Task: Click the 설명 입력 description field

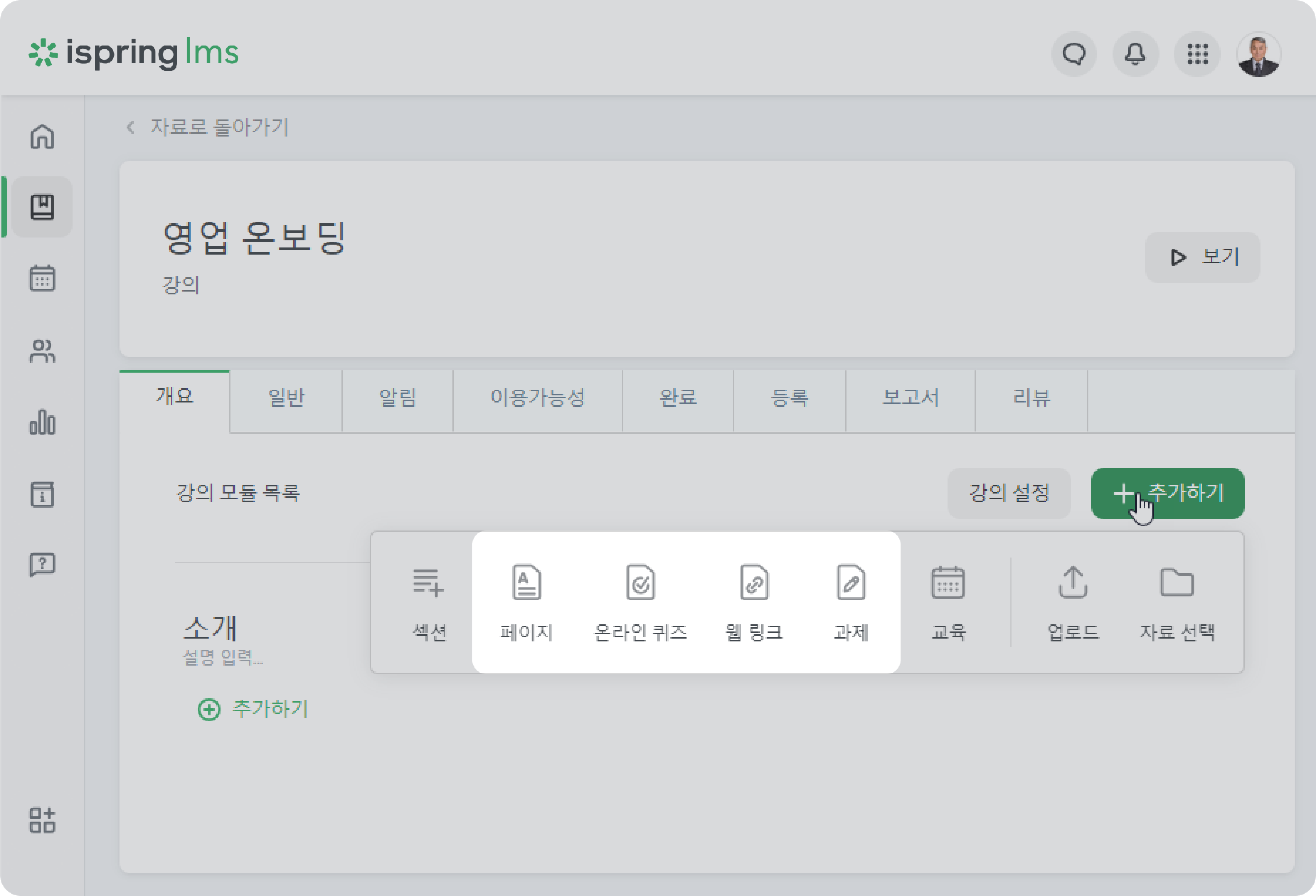Action: (x=223, y=657)
